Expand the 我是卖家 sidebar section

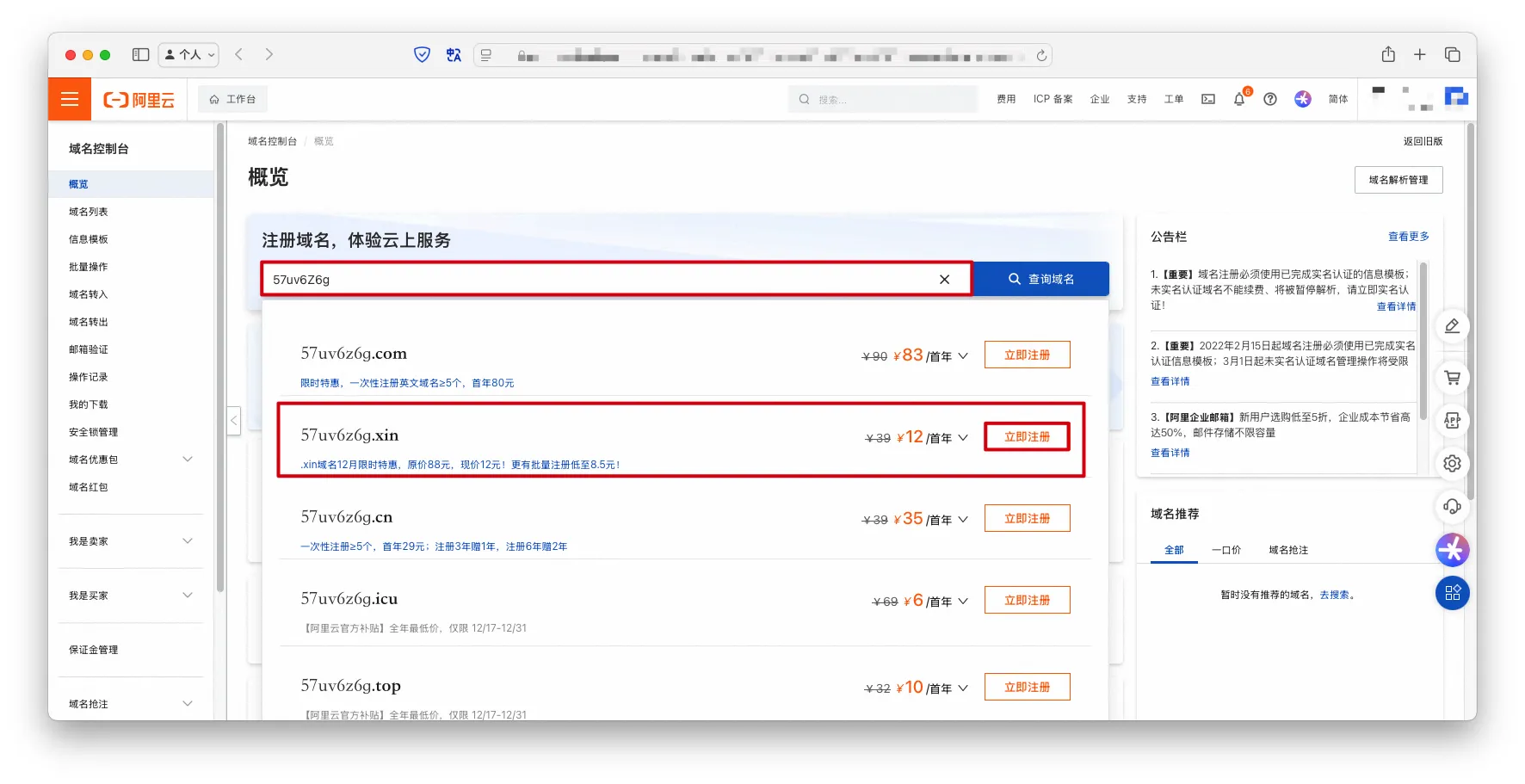[188, 541]
